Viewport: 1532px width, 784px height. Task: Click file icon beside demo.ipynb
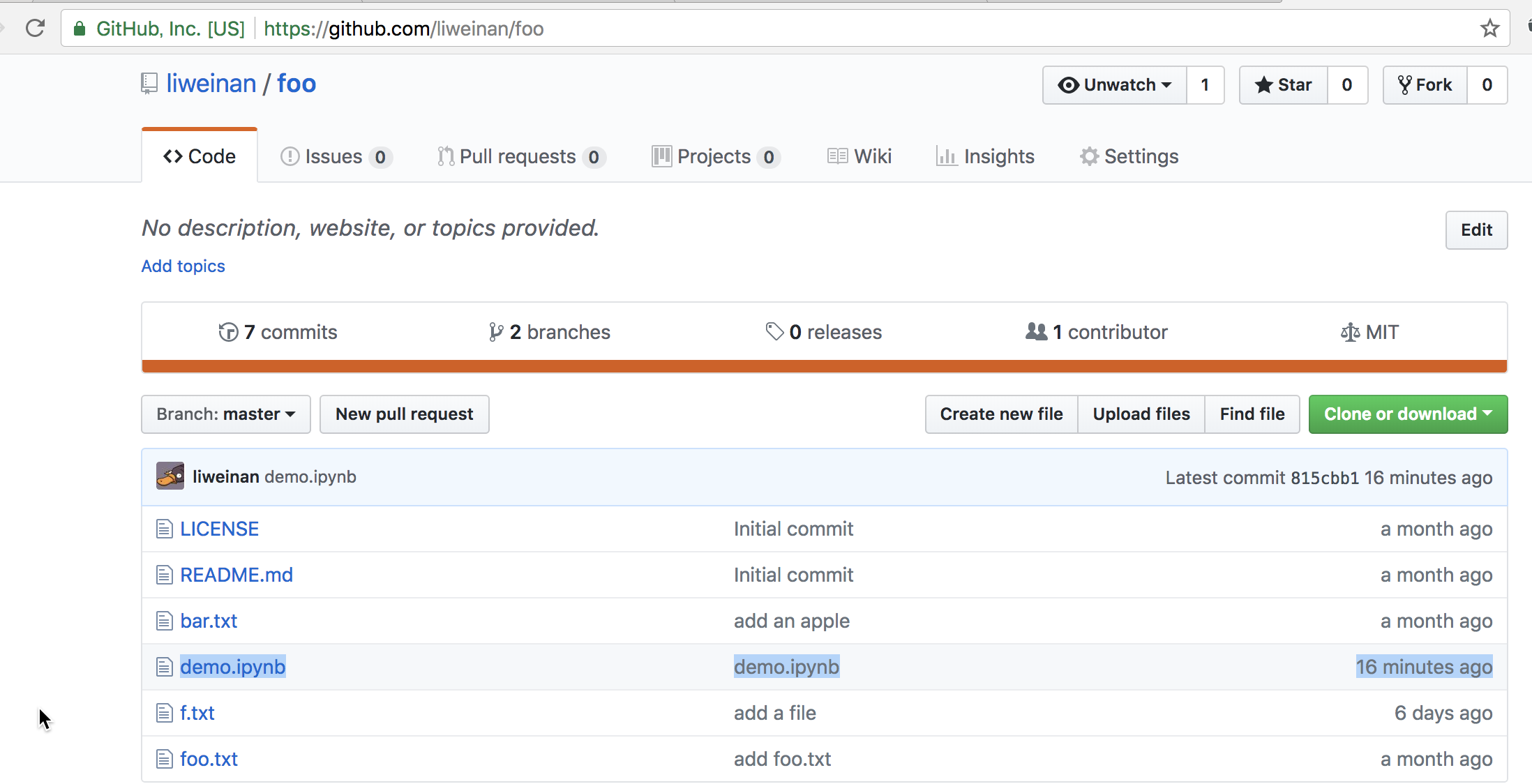[x=164, y=668]
